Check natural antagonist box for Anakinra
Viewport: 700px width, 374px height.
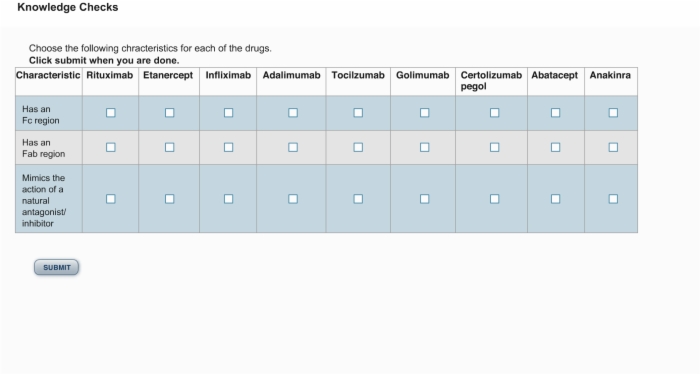(x=613, y=199)
